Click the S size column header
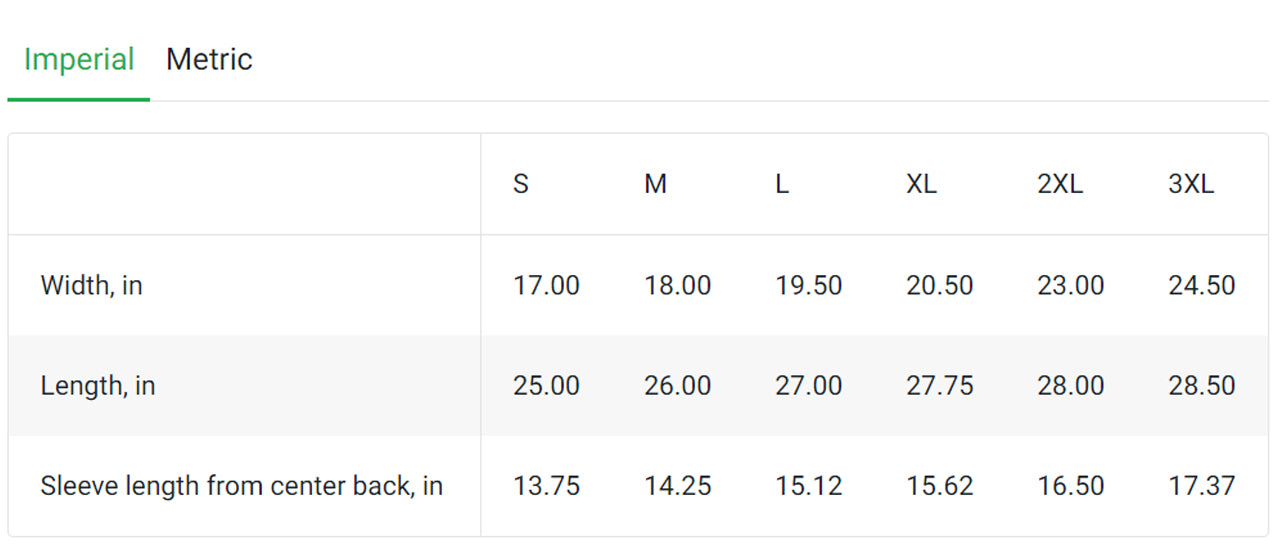The width and height of the screenshot is (1280, 547). [x=521, y=185]
